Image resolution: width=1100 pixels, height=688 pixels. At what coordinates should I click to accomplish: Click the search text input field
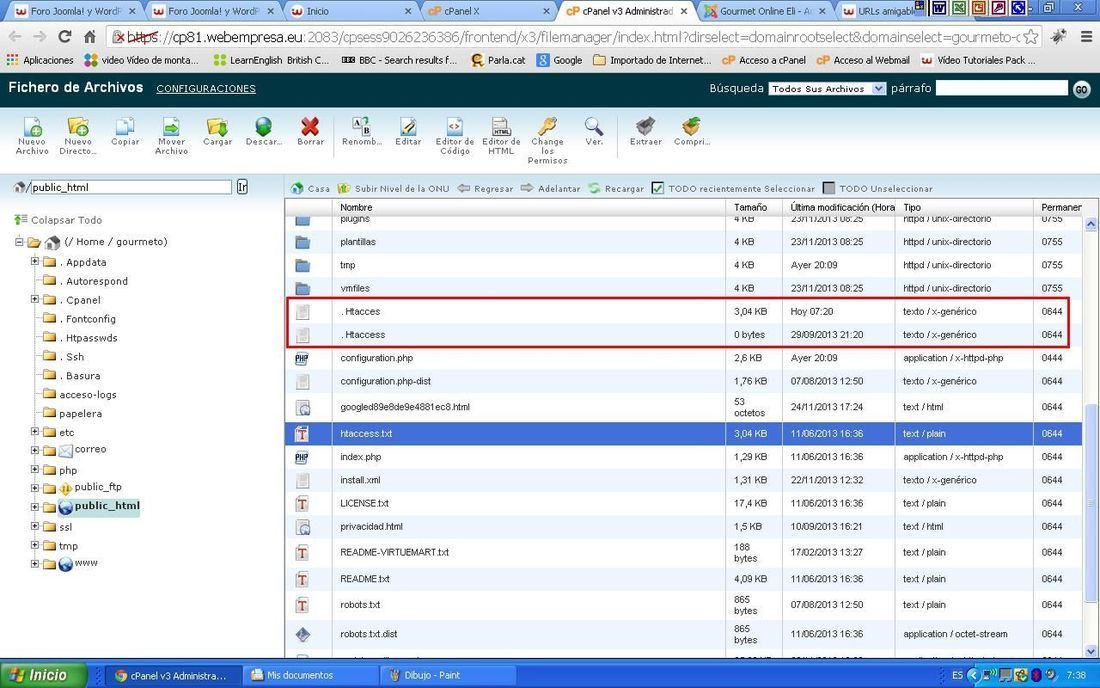click(1002, 88)
